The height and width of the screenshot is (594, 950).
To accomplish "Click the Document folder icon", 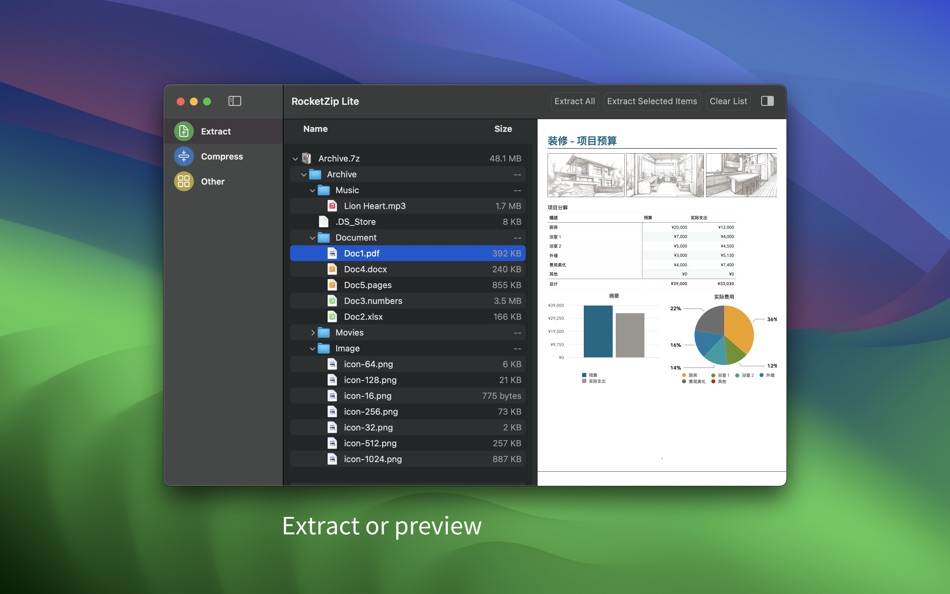I will (x=324, y=238).
